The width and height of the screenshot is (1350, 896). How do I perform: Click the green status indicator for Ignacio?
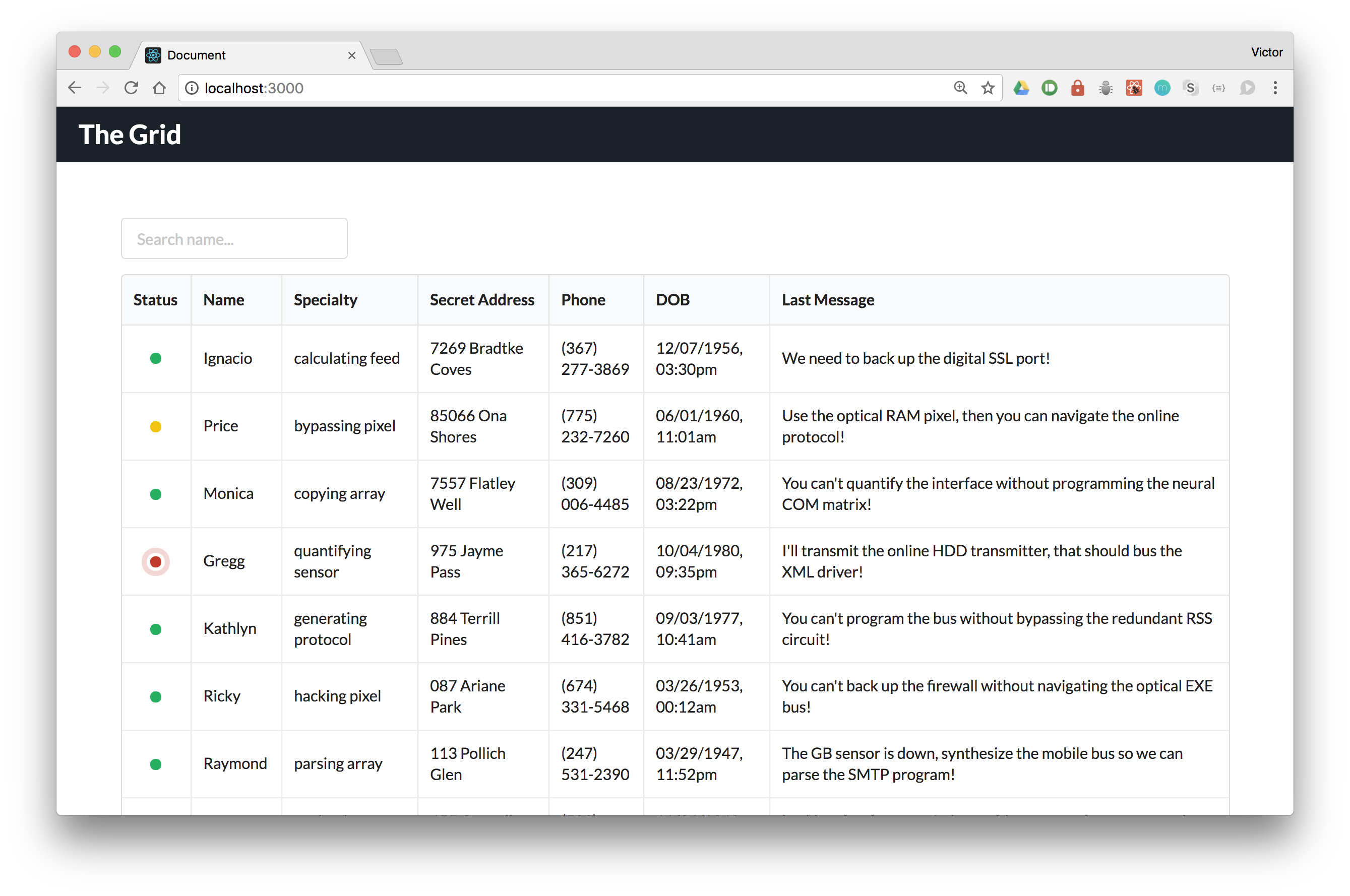click(x=155, y=357)
